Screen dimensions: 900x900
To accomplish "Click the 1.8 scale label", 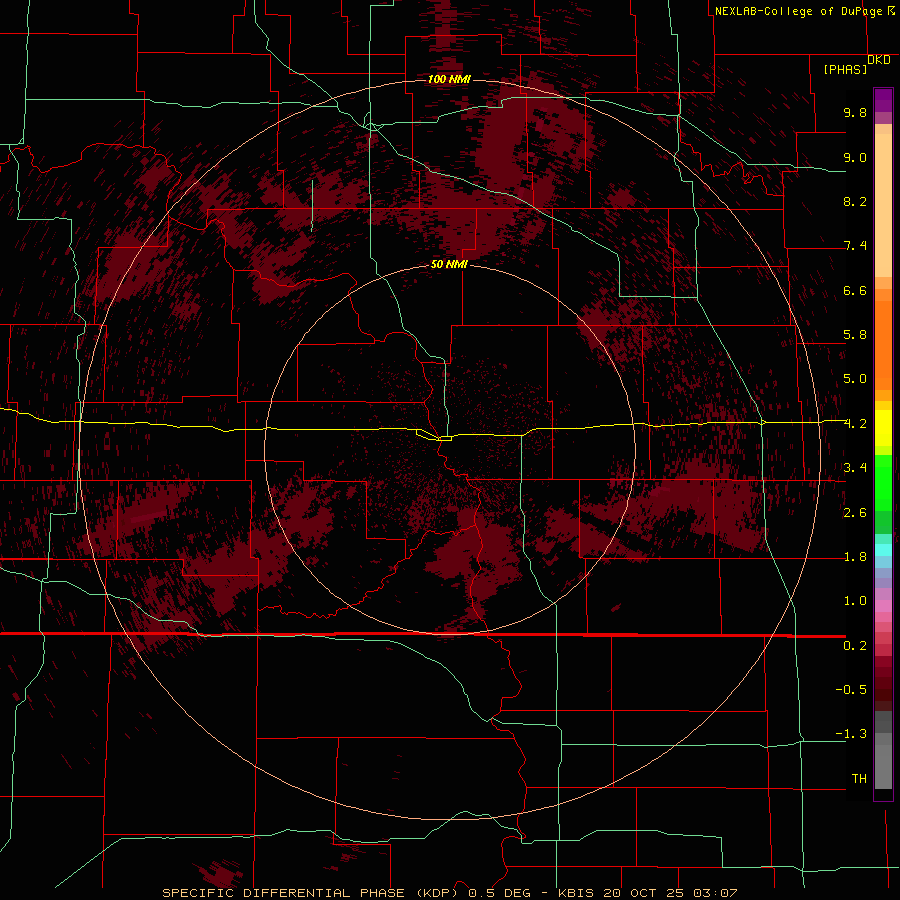I will coord(855,557).
